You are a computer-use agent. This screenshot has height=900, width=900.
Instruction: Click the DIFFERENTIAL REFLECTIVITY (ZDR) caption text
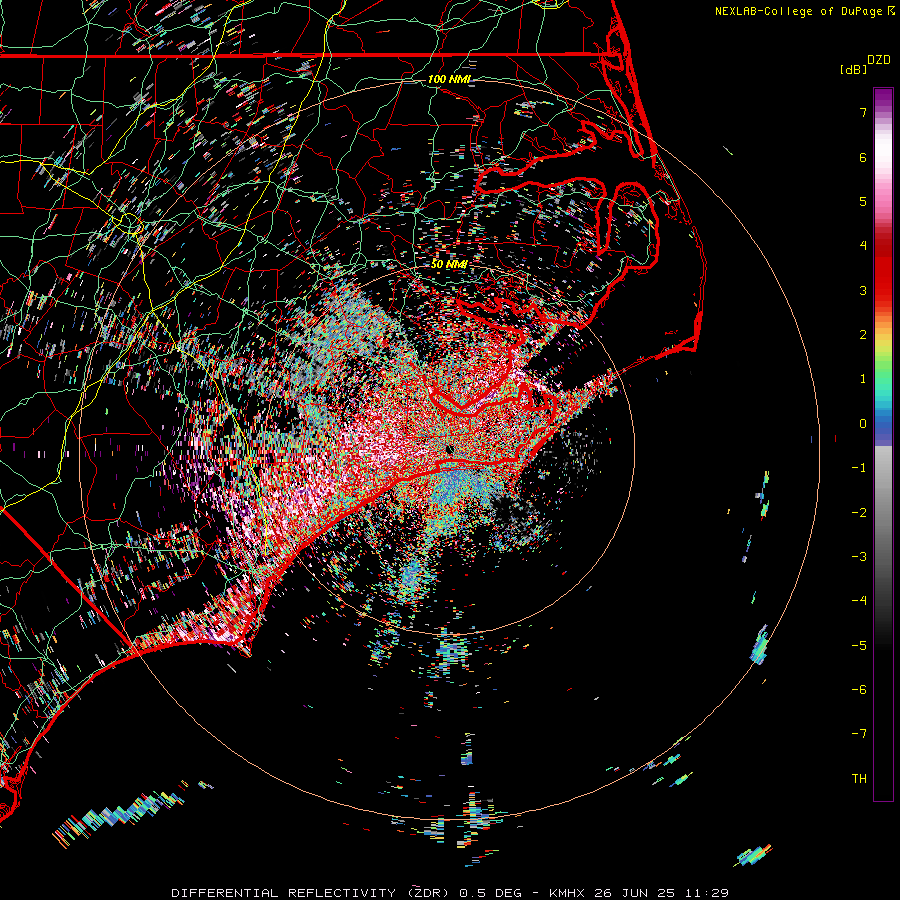(312, 893)
